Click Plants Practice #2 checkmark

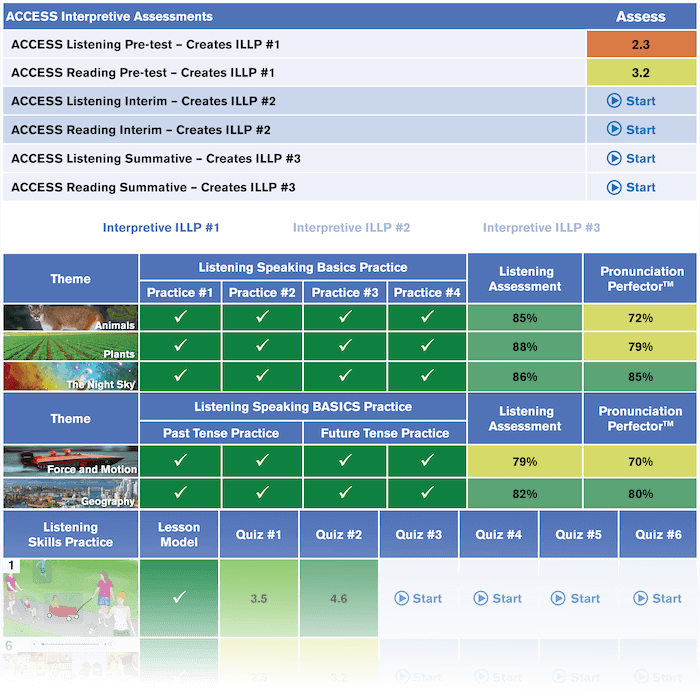click(262, 346)
